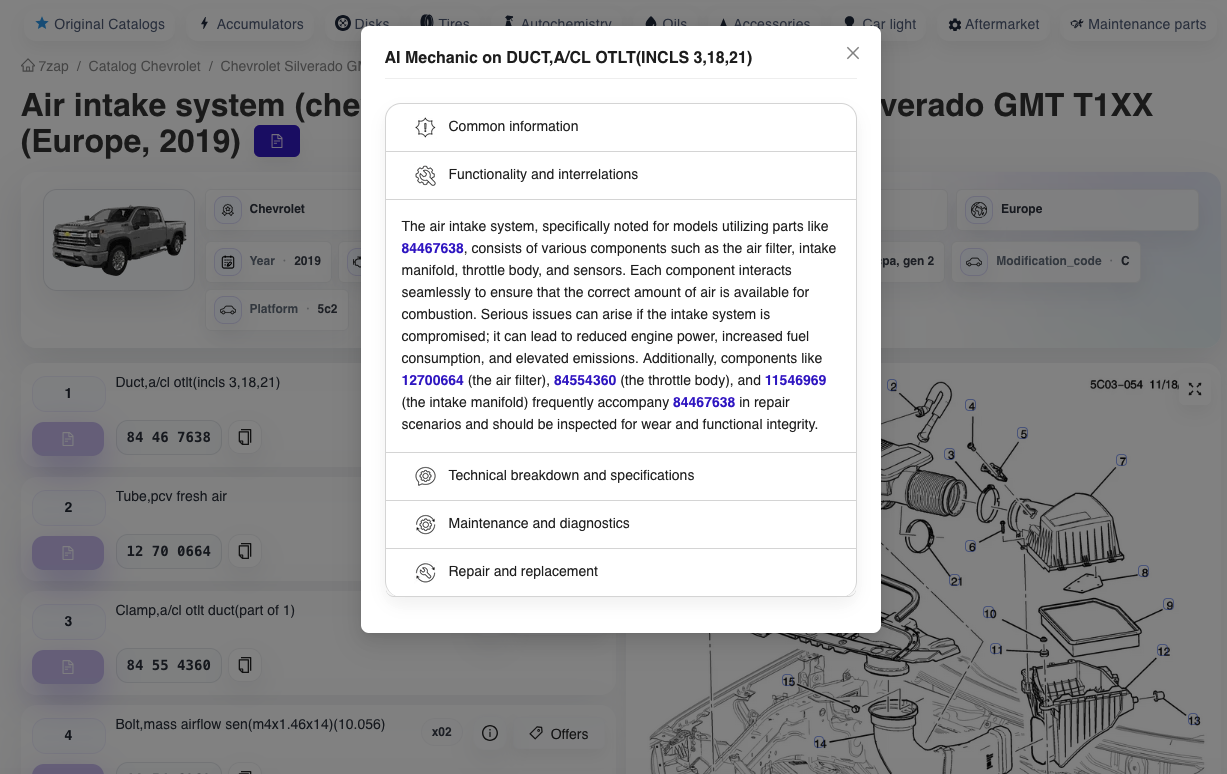
Task: Open the fullscreen diagram expand icon
Action: pos(1194,389)
